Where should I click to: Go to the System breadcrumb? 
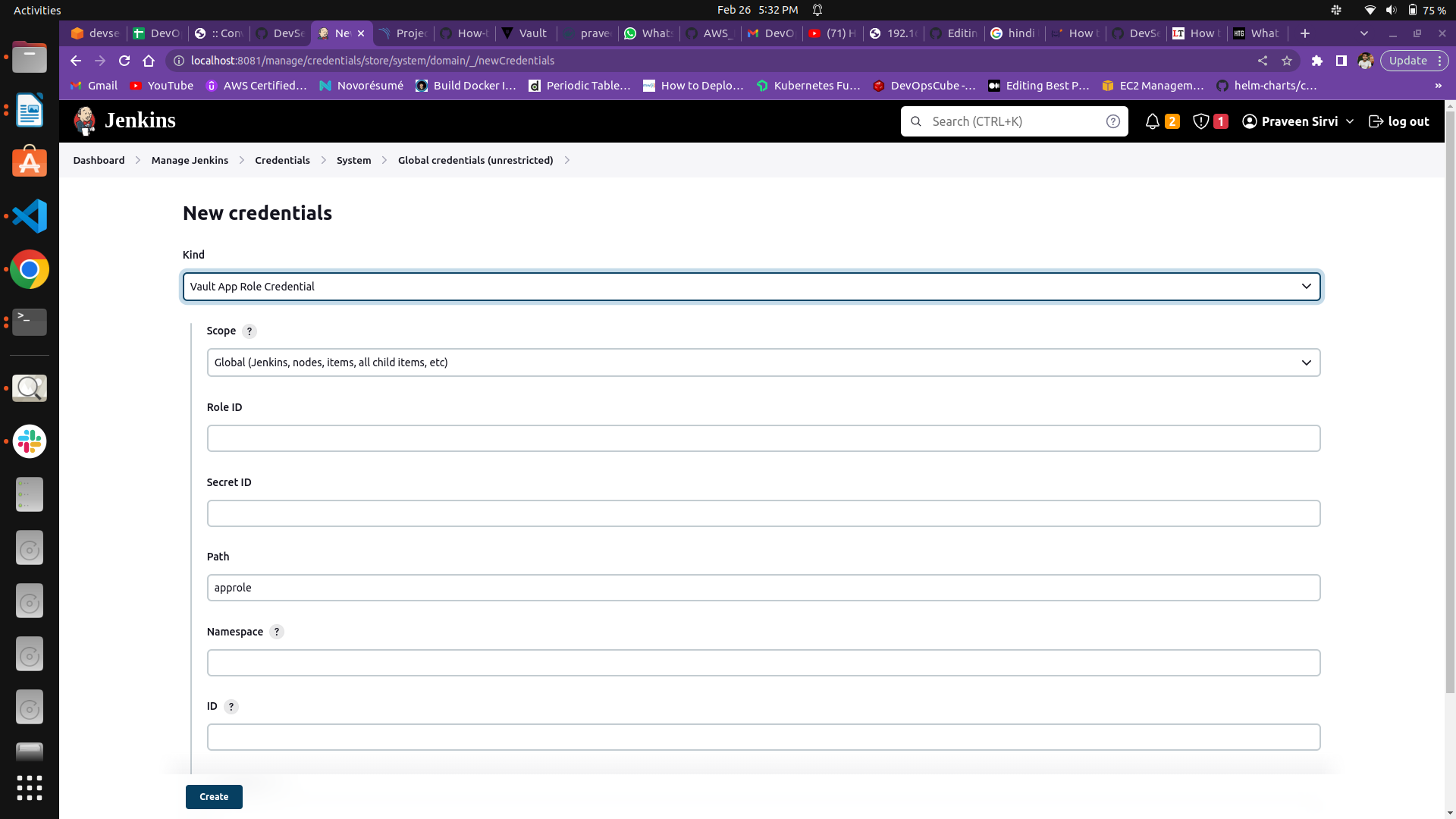point(354,160)
